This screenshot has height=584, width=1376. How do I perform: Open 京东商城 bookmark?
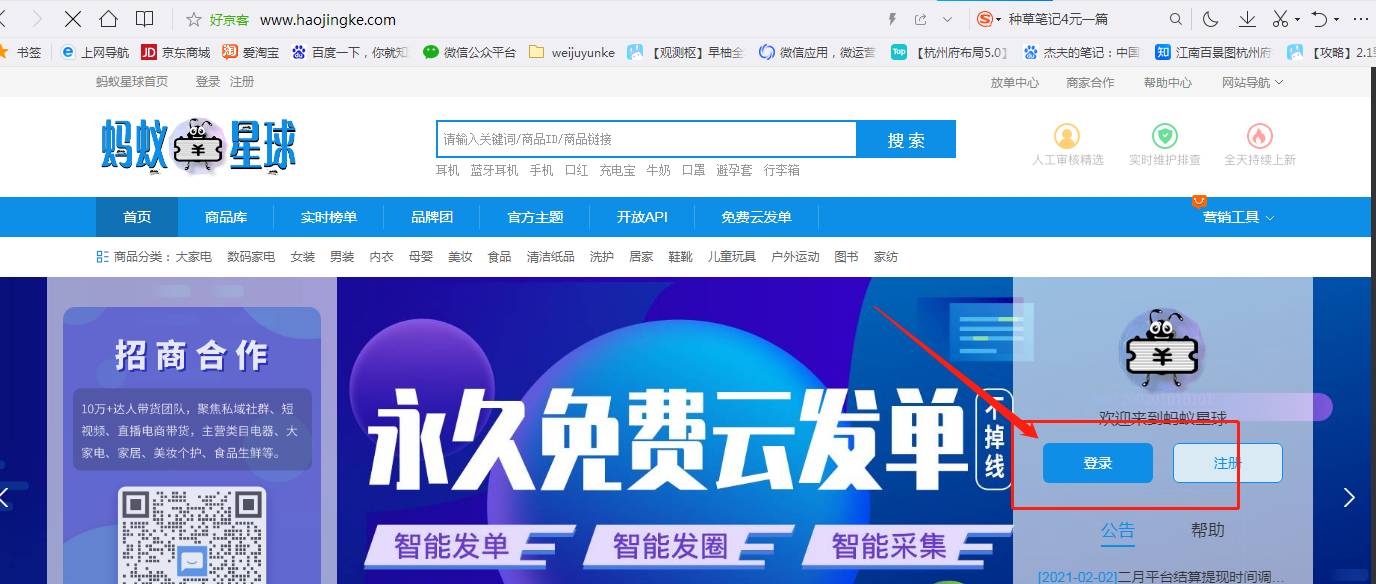[176, 52]
